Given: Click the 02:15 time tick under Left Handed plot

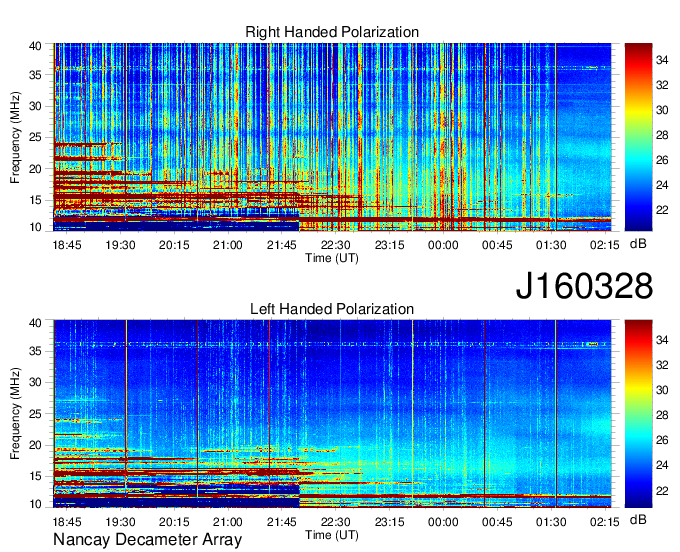Looking at the screenshot, I should [x=605, y=522].
